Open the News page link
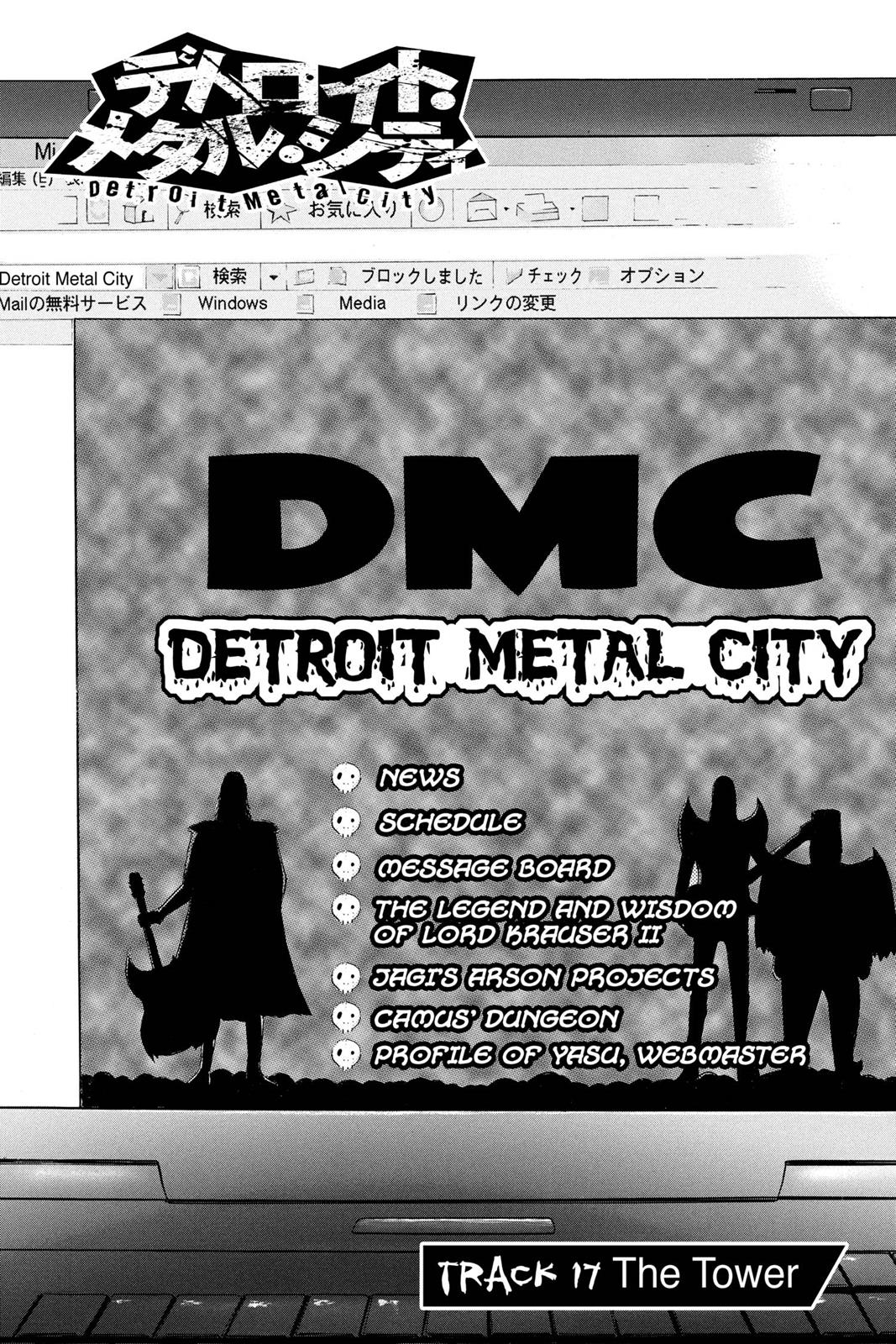The width and height of the screenshot is (896, 1344). [x=419, y=778]
